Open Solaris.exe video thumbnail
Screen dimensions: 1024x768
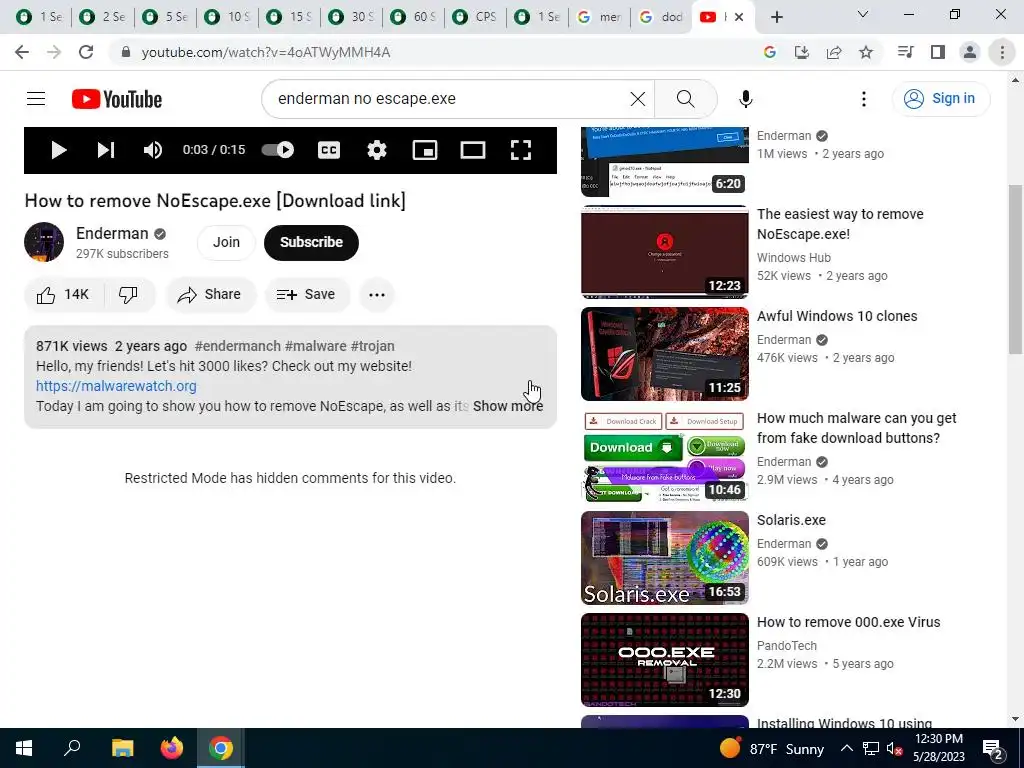(x=665, y=558)
